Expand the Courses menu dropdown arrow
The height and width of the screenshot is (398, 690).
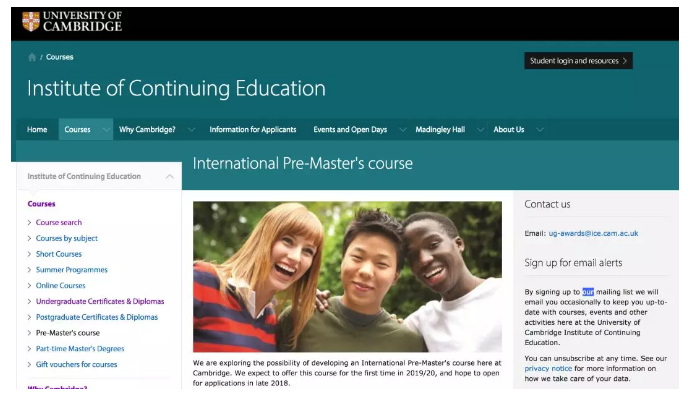click(x=106, y=129)
